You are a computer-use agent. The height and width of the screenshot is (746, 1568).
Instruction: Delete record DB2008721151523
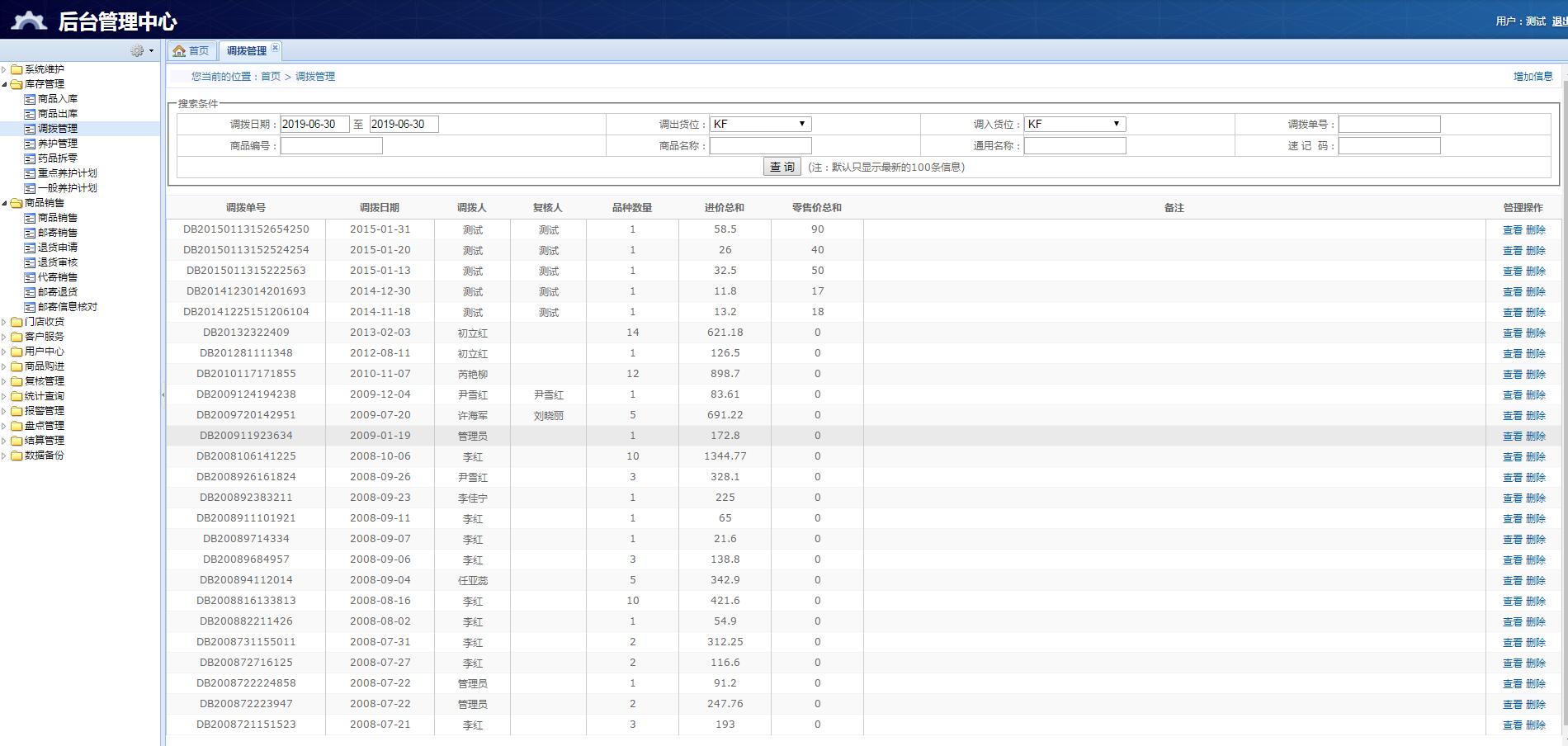pos(1535,725)
